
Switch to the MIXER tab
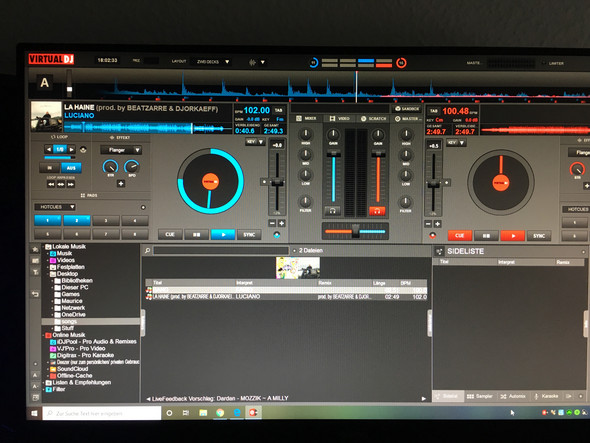tap(306, 118)
